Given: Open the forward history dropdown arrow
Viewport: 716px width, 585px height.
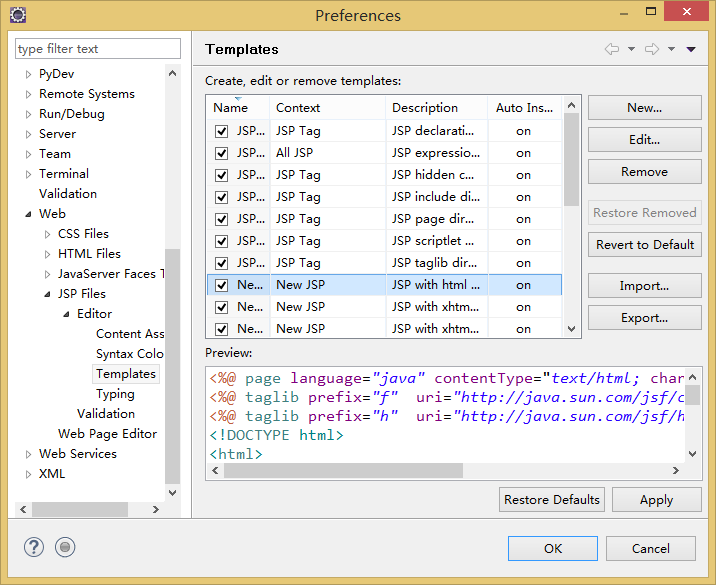Looking at the screenshot, I should tap(671, 49).
